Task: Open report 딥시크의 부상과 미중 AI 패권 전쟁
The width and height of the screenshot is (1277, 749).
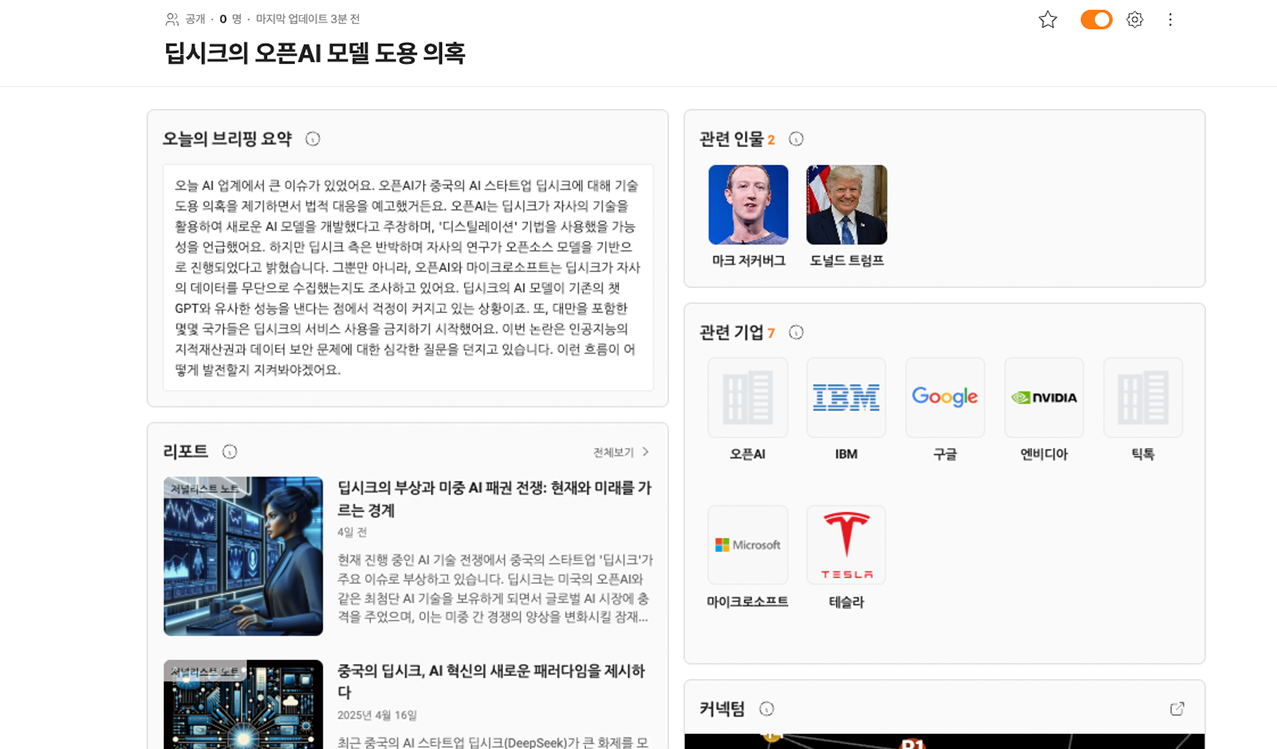Action: (x=494, y=498)
